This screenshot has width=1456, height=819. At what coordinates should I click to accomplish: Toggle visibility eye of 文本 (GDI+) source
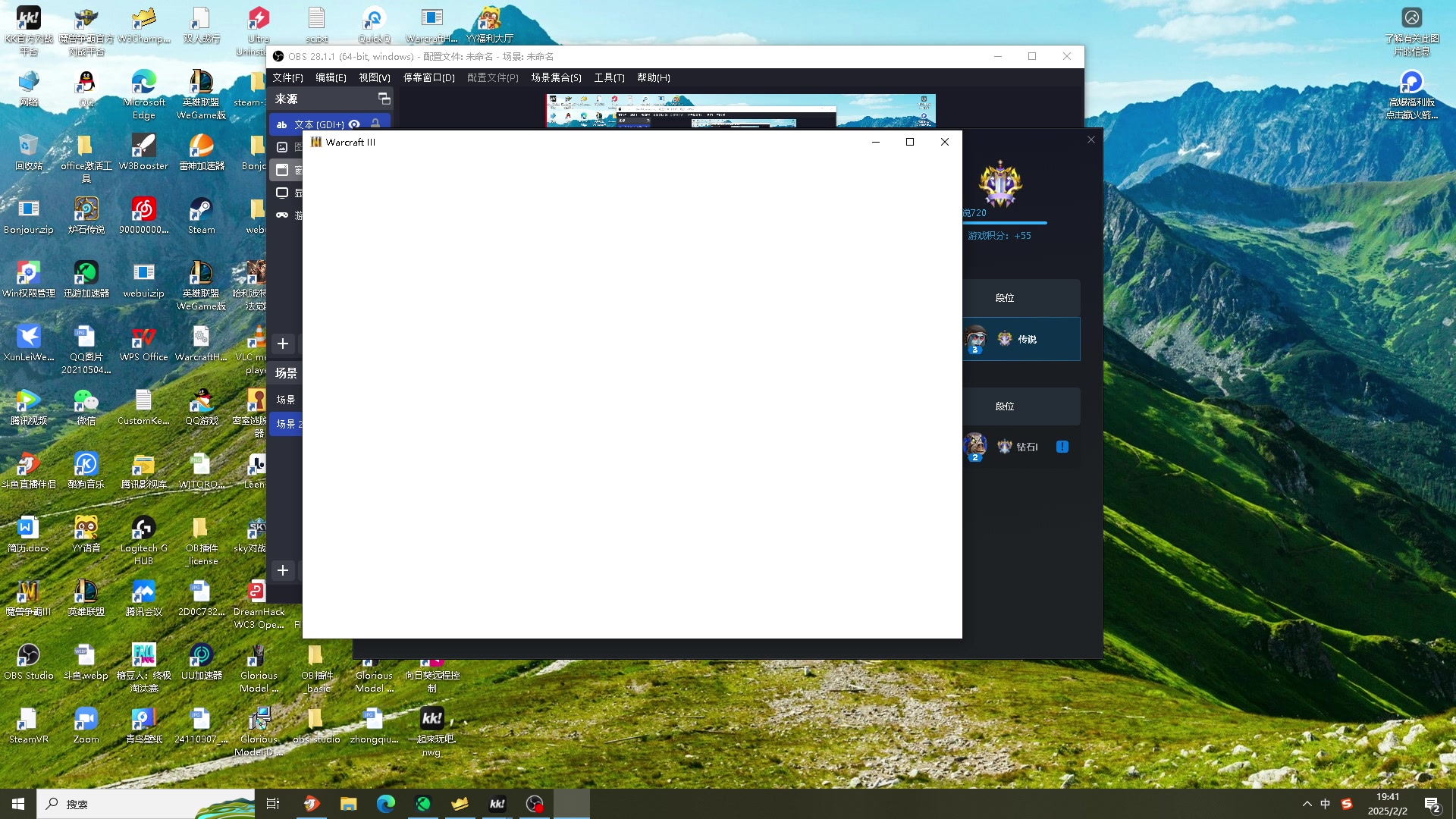(354, 124)
